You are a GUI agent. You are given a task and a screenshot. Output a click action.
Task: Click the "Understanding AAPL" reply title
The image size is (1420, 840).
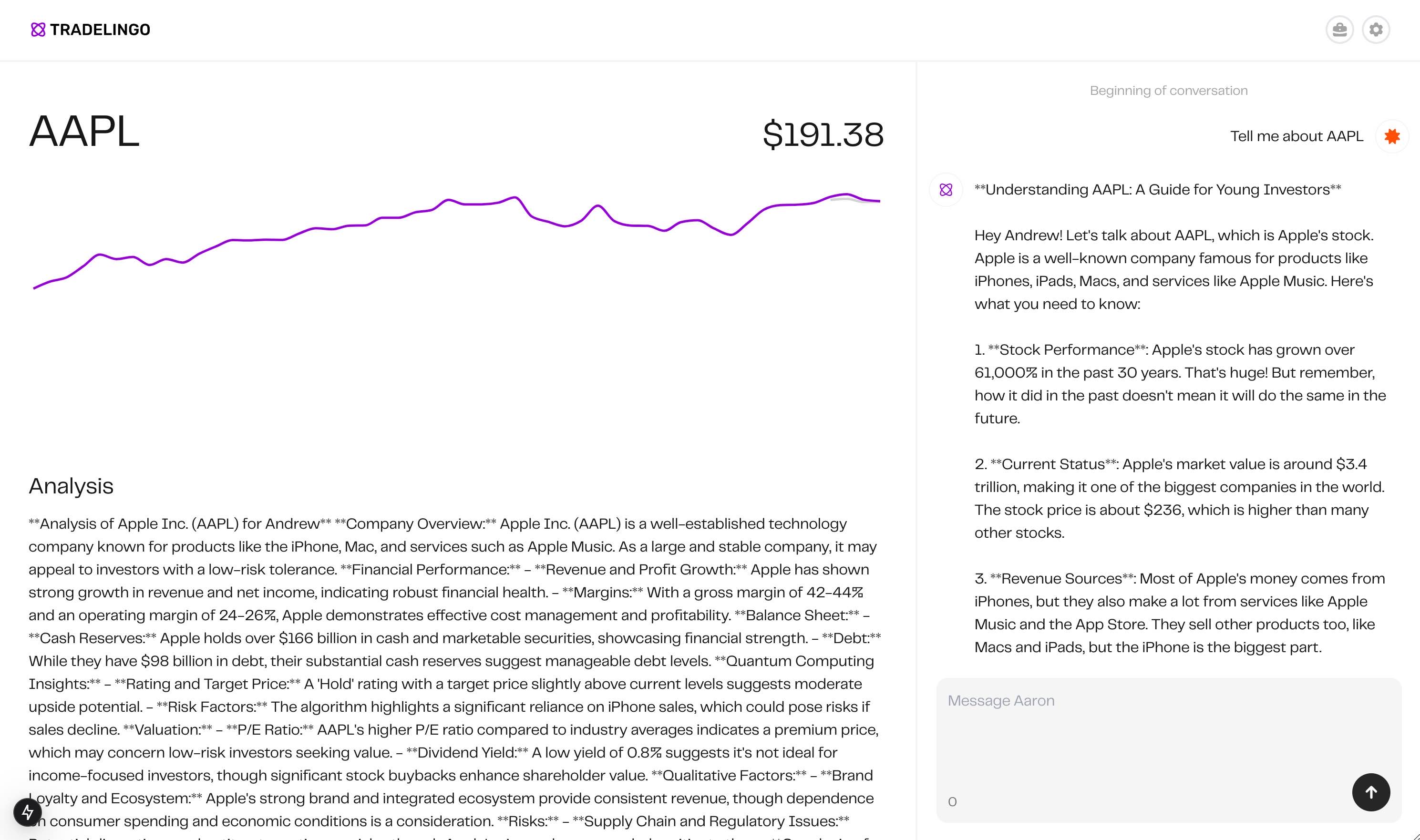(1157, 190)
